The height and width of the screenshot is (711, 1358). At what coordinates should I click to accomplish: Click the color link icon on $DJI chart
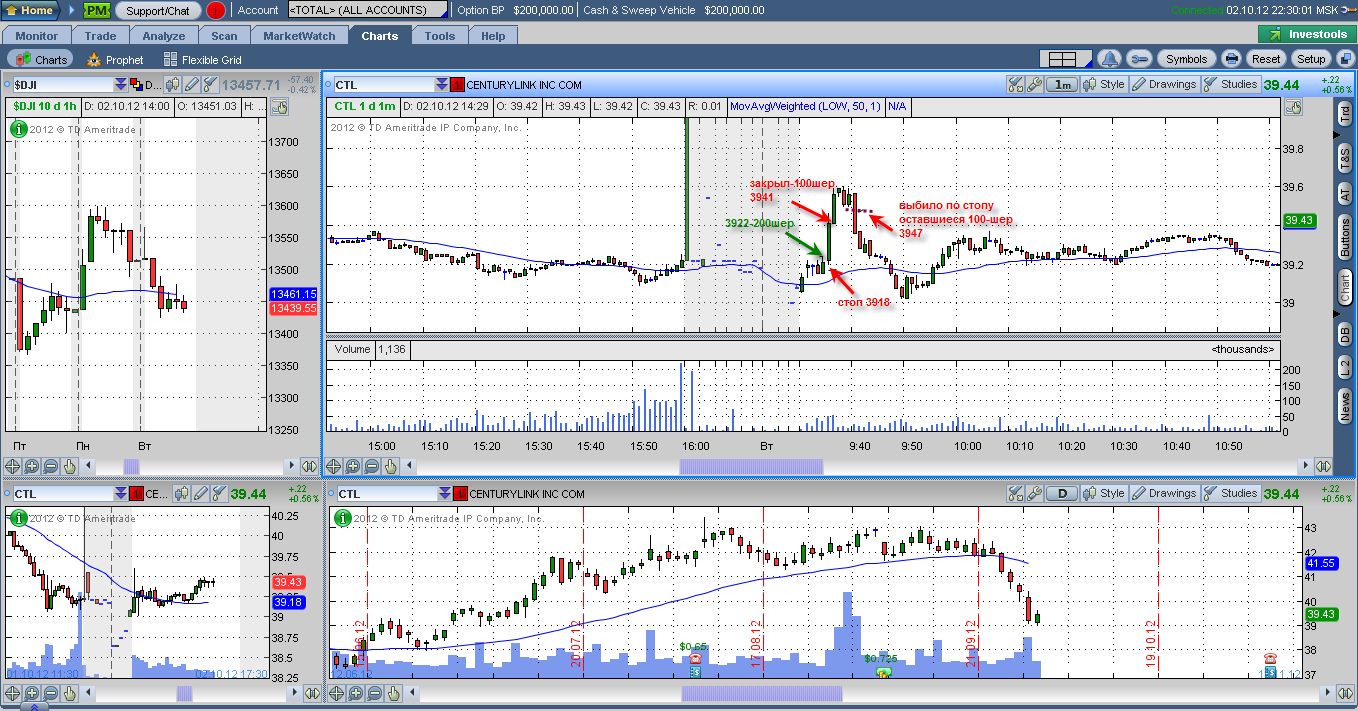tap(137, 85)
